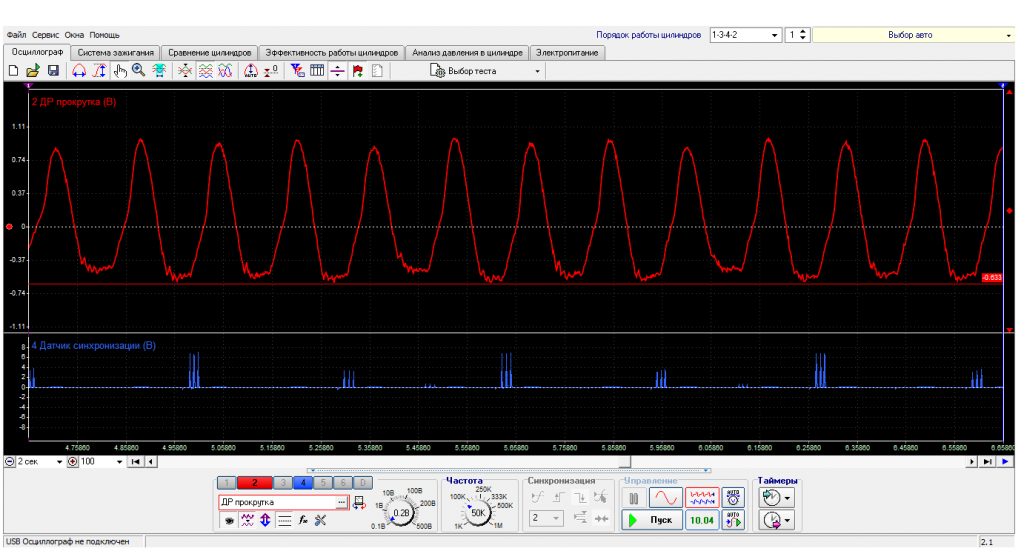Screen dimensions: 1024x551
Task: Save recording with the floppy disk icon
Action: (x=54, y=71)
